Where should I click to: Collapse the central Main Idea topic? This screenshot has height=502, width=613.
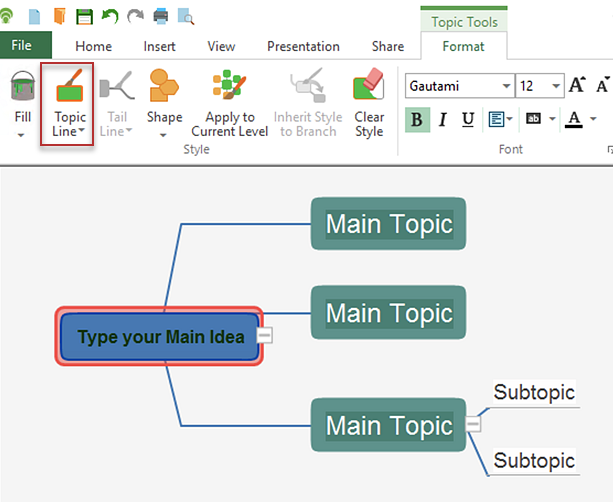265,335
